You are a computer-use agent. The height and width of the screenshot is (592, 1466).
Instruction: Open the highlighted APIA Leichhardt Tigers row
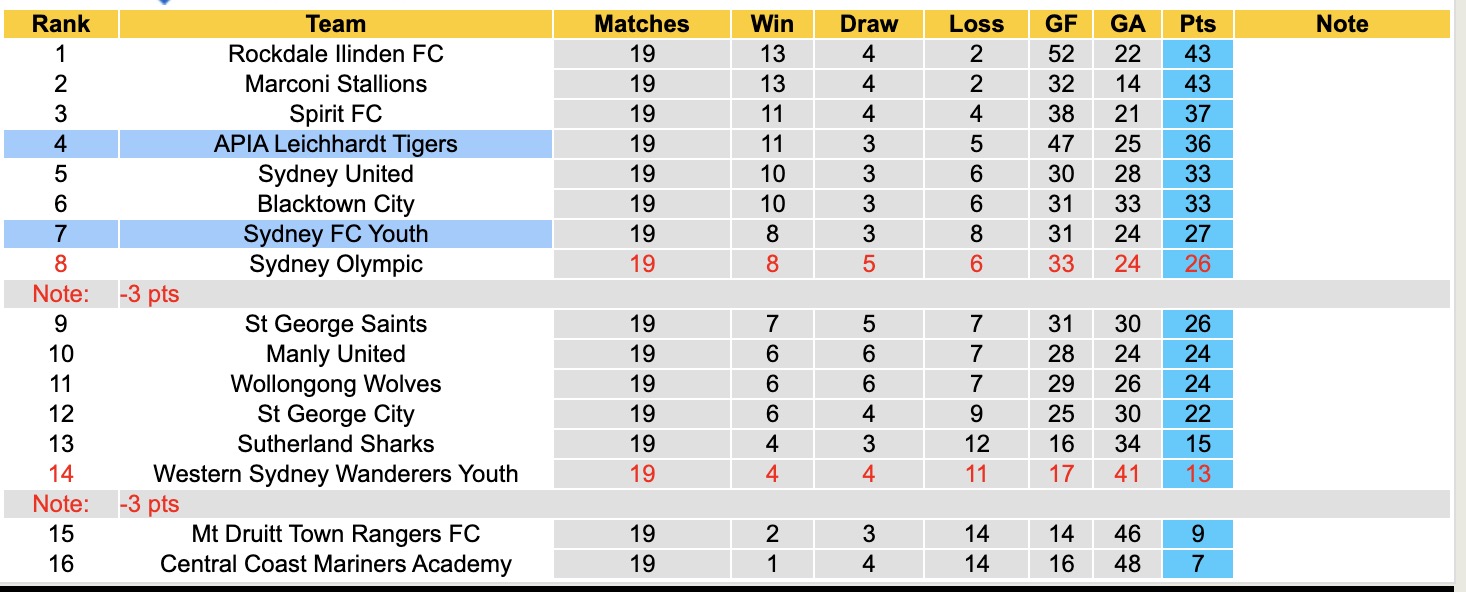(335, 144)
